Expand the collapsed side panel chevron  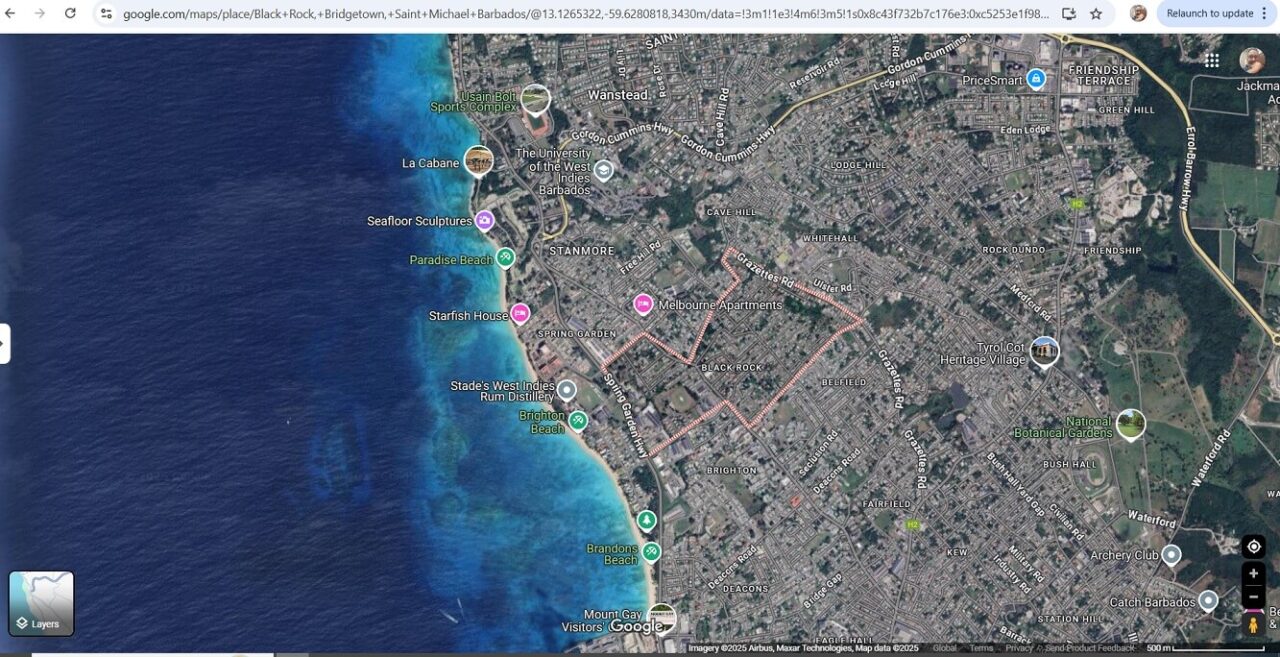point(4,343)
